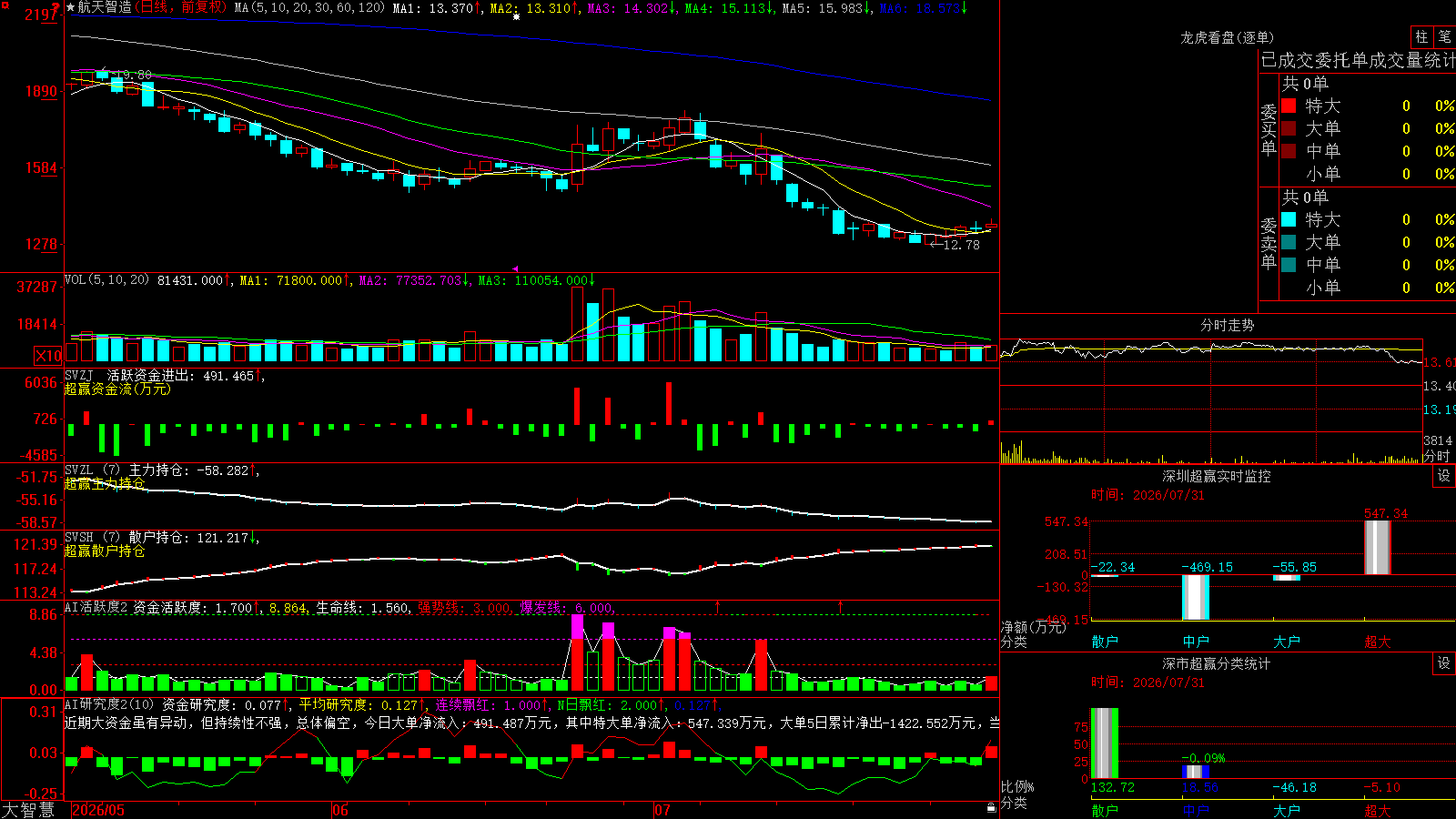Image resolution: width=1456 pixels, height=819 pixels.
Task: Click the teal 大单 sell-order swatch
Action: (1289, 242)
